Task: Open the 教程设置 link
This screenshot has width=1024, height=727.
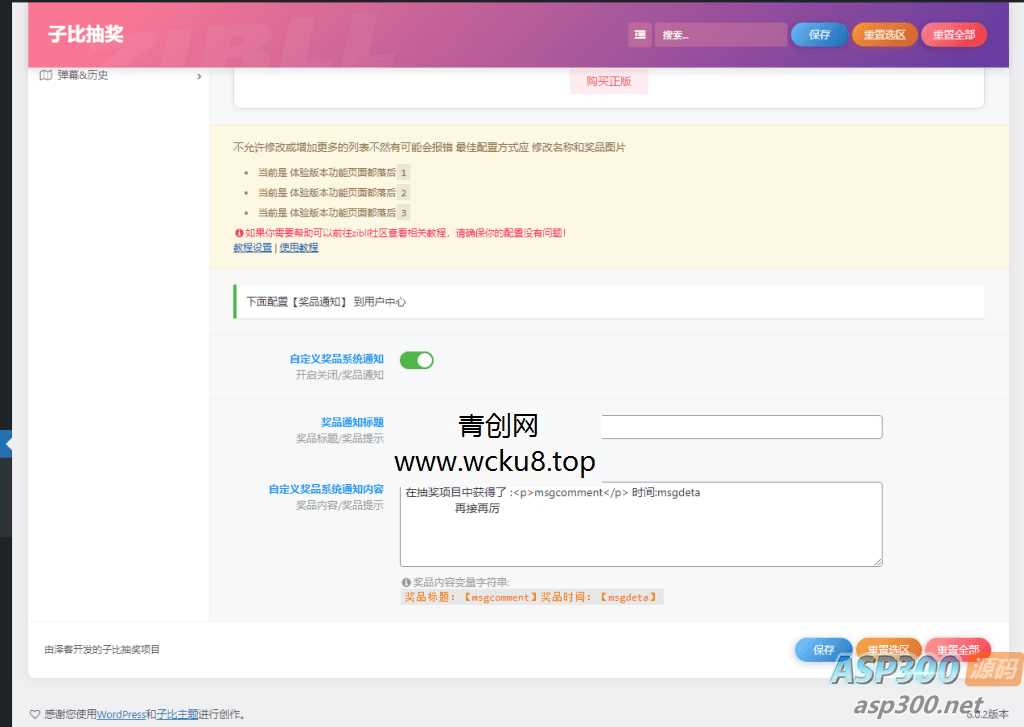Action: (x=252, y=247)
